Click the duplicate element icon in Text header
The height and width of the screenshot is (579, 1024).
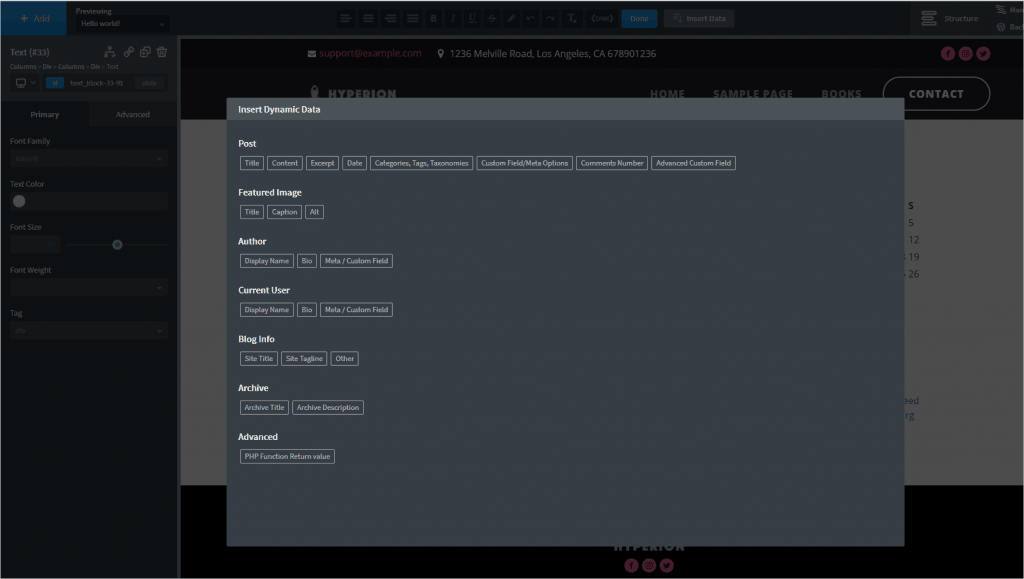145,52
